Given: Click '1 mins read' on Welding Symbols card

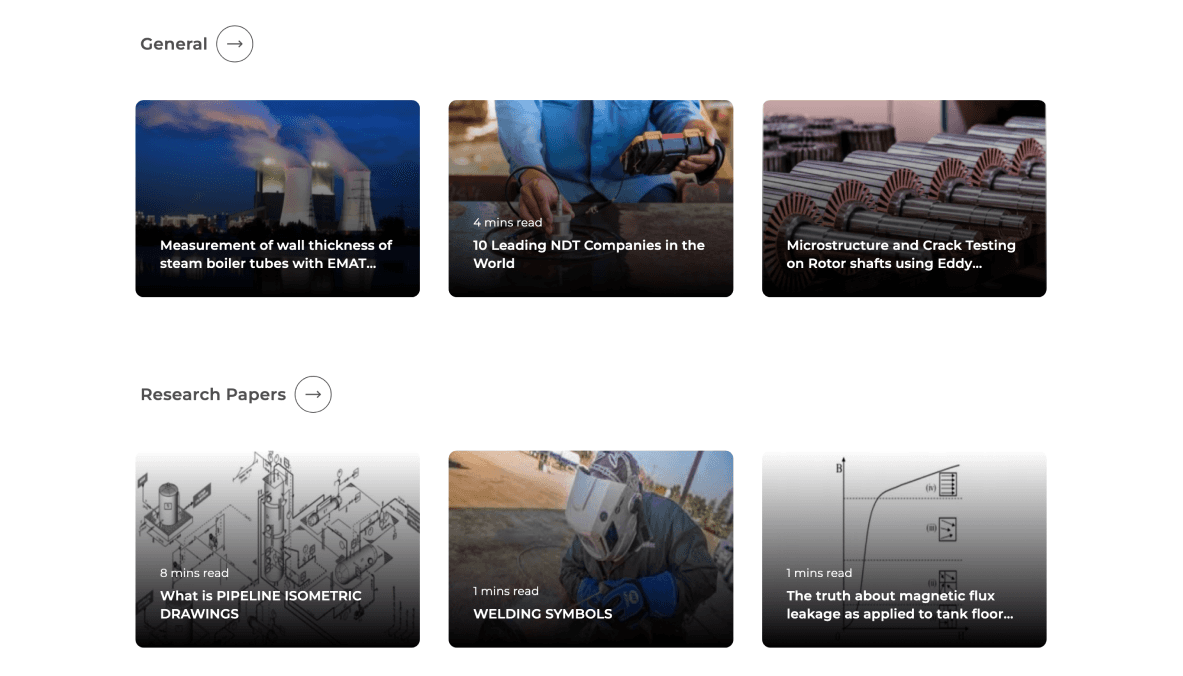Looking at the screenshot, I should [505, 592].
